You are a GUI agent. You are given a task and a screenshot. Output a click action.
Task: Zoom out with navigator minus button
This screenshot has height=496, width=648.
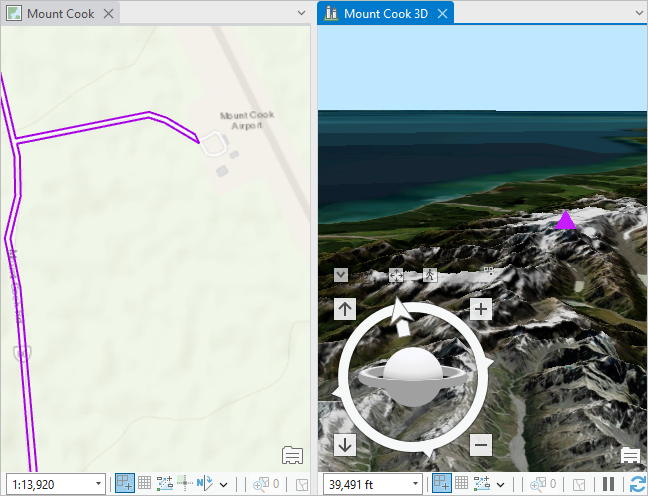click(481, 444)
